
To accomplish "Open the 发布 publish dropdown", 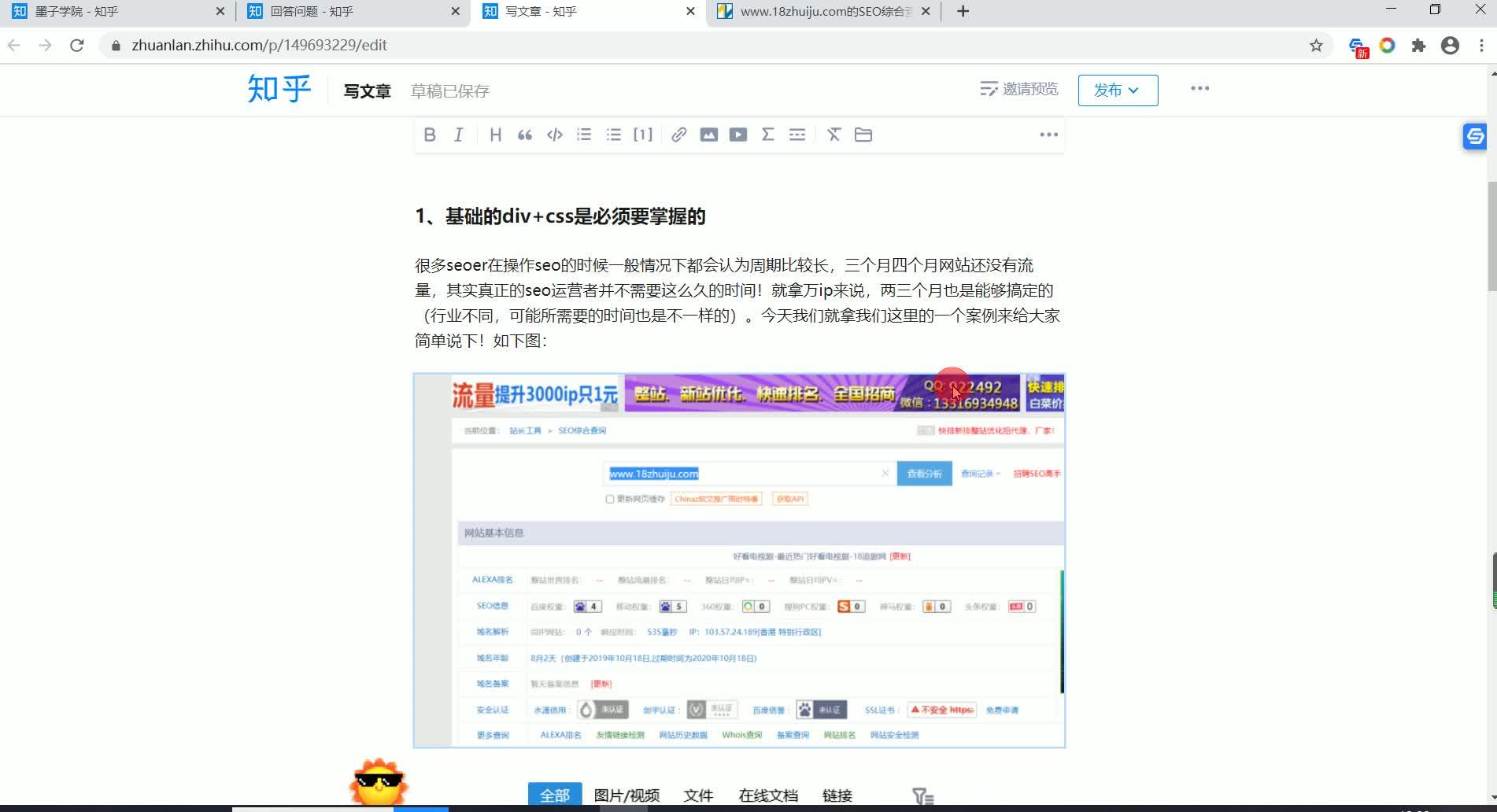I will (1118, 90).
